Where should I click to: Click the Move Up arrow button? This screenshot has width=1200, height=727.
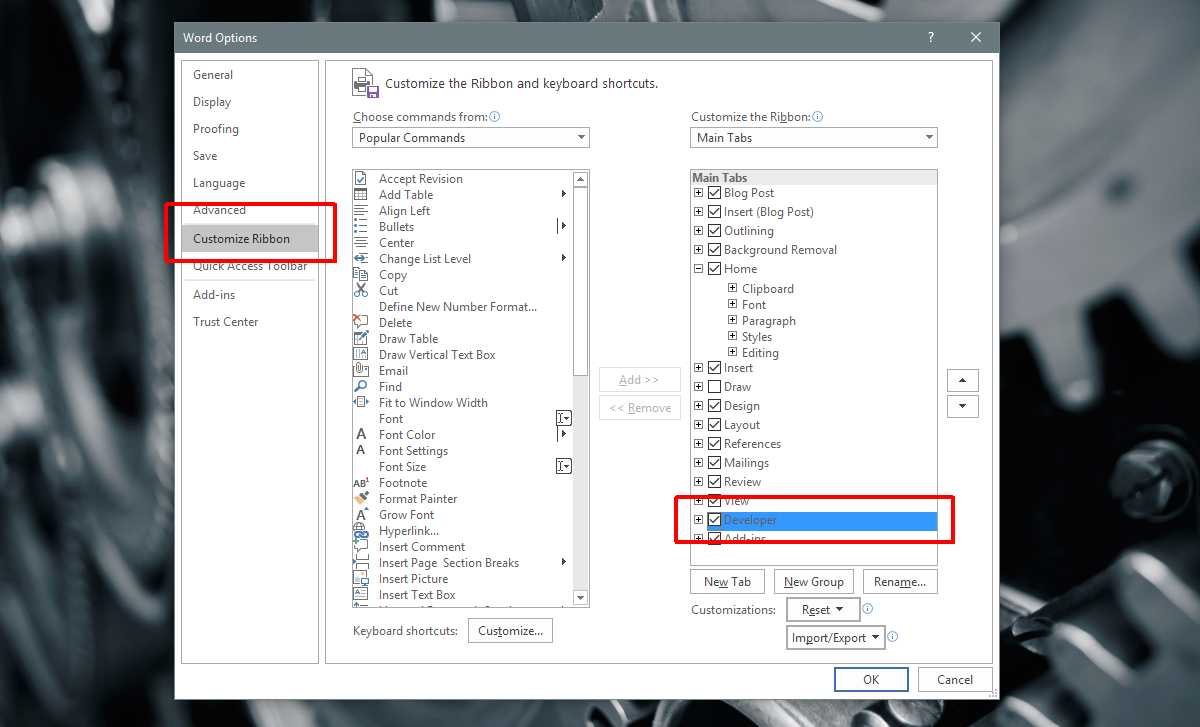click(x=962, y=381)
